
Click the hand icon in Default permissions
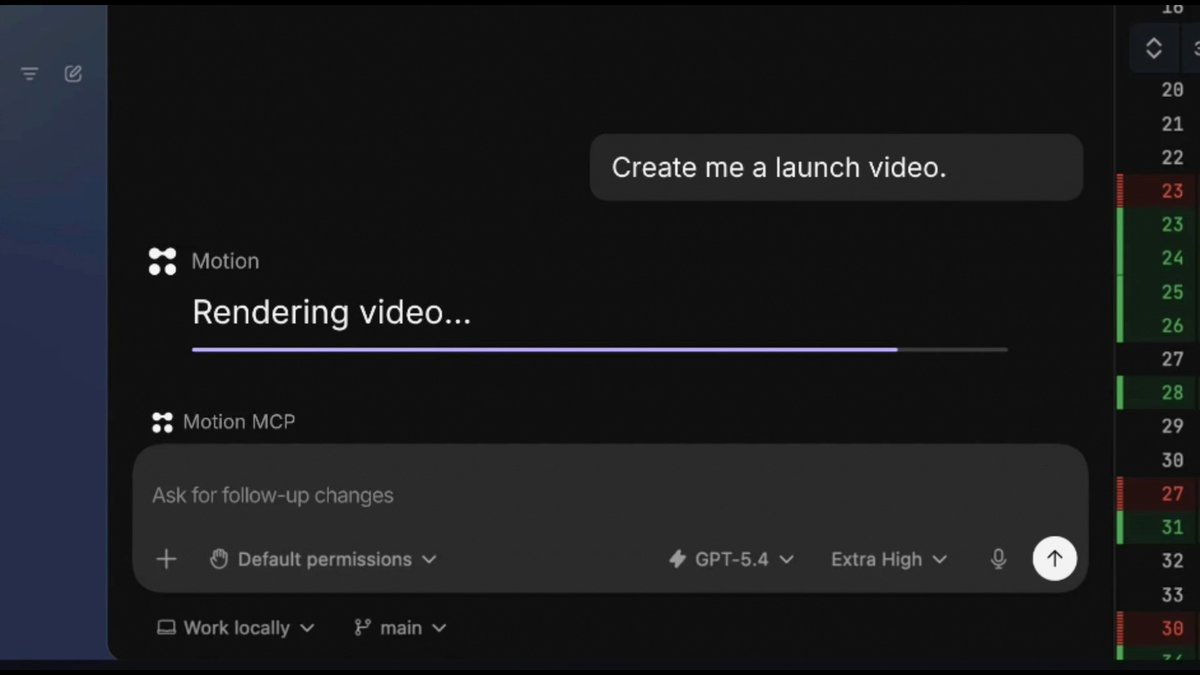218,559
